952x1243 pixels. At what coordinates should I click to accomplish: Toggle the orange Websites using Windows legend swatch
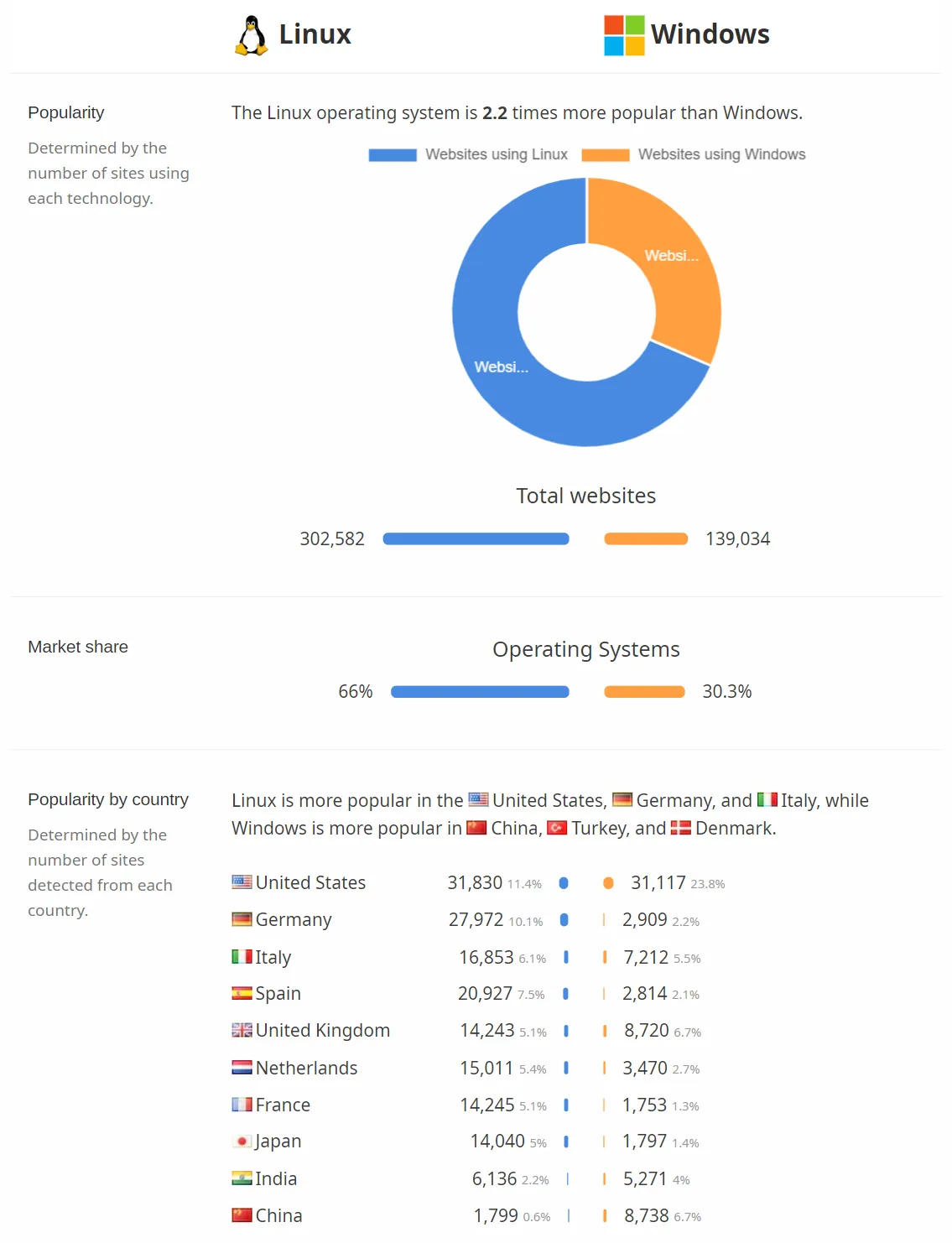606,155
